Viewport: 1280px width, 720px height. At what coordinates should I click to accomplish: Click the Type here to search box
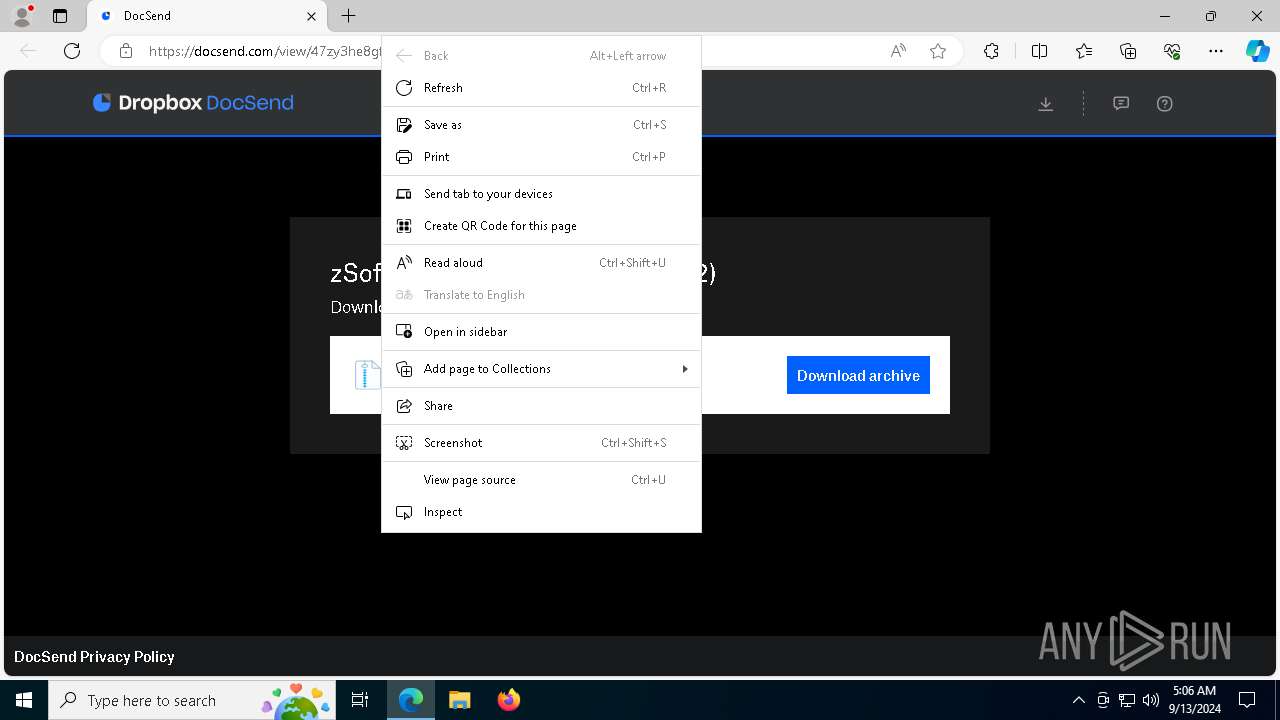tap(190, 700)
